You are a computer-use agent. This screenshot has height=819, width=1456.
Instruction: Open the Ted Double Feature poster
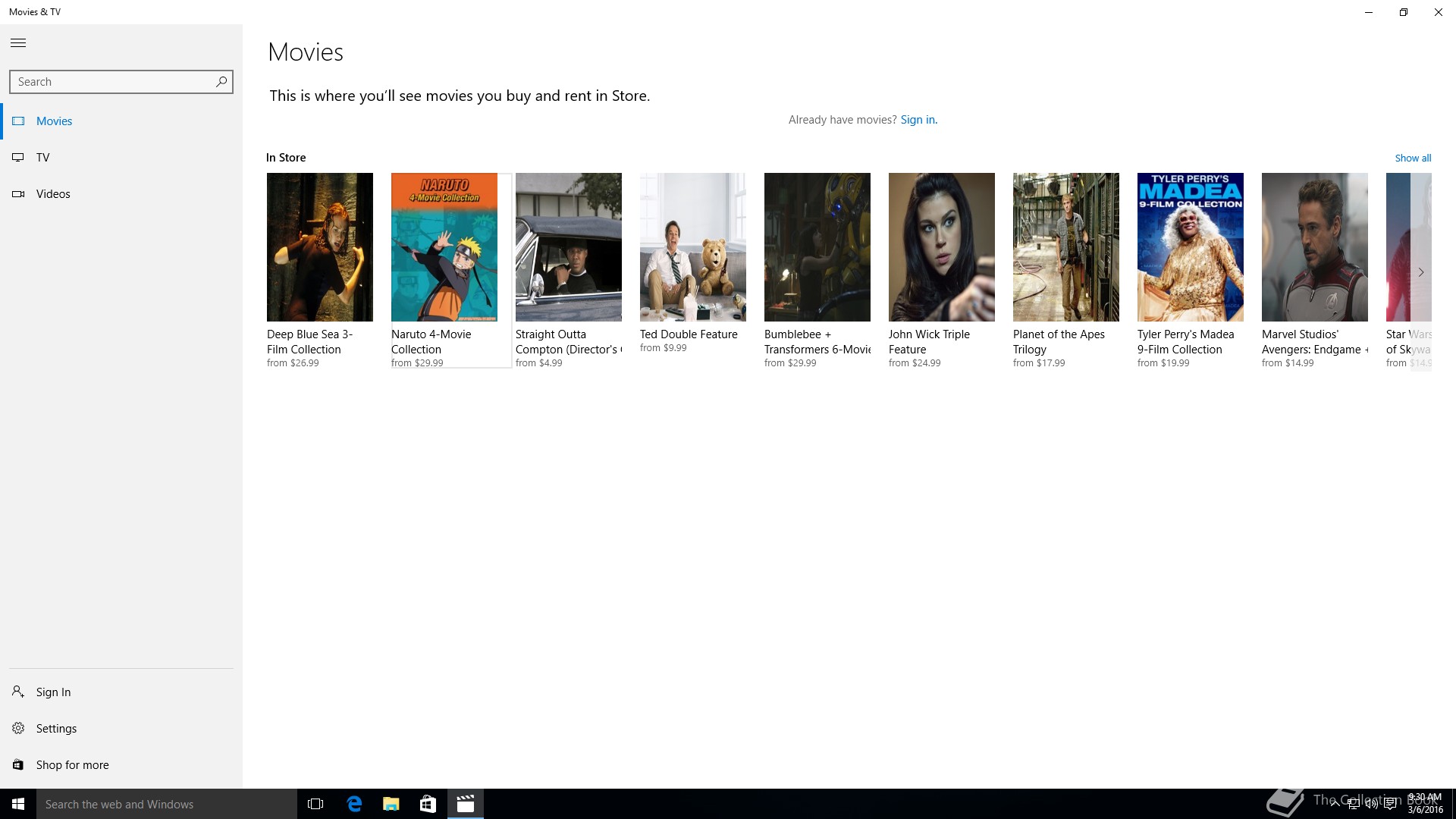693,247
